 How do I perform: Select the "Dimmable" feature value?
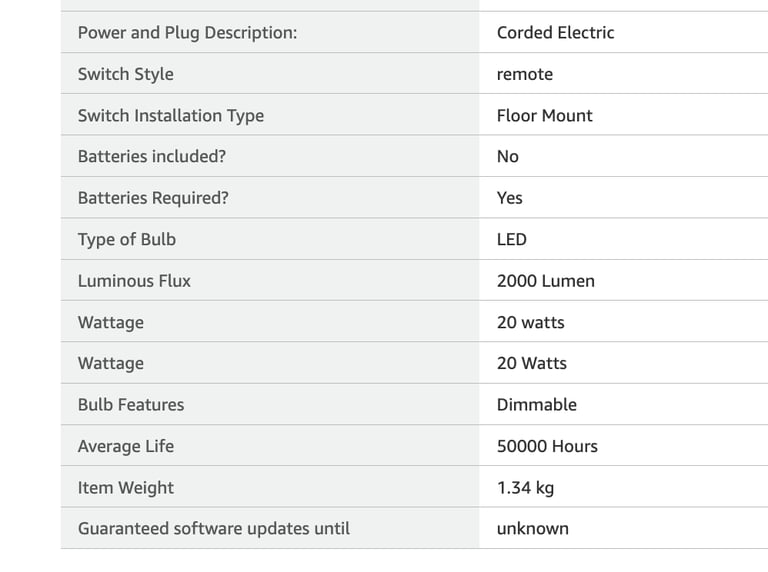tap(536, 405)
